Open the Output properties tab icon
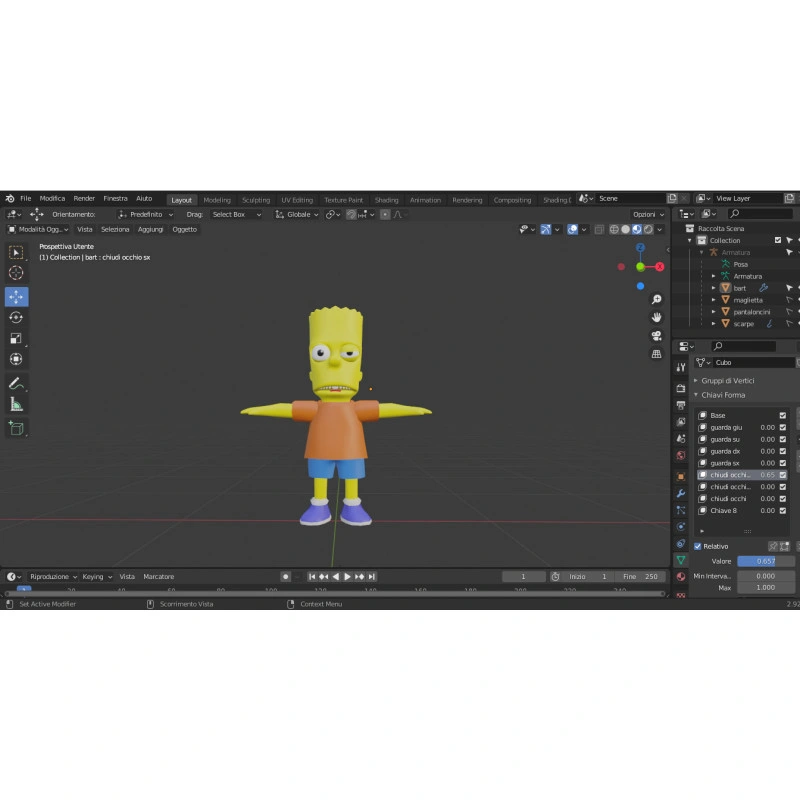The height and width of the screenshot is (800, 800). tap(681, 406)
